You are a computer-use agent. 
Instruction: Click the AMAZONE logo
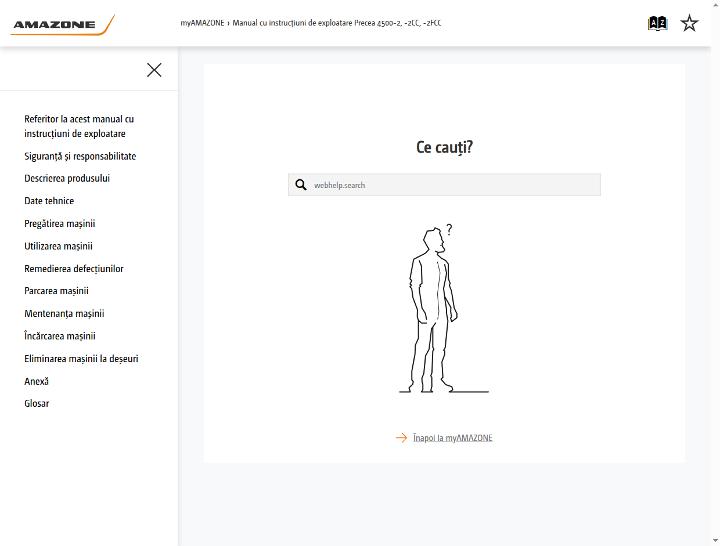62,25
